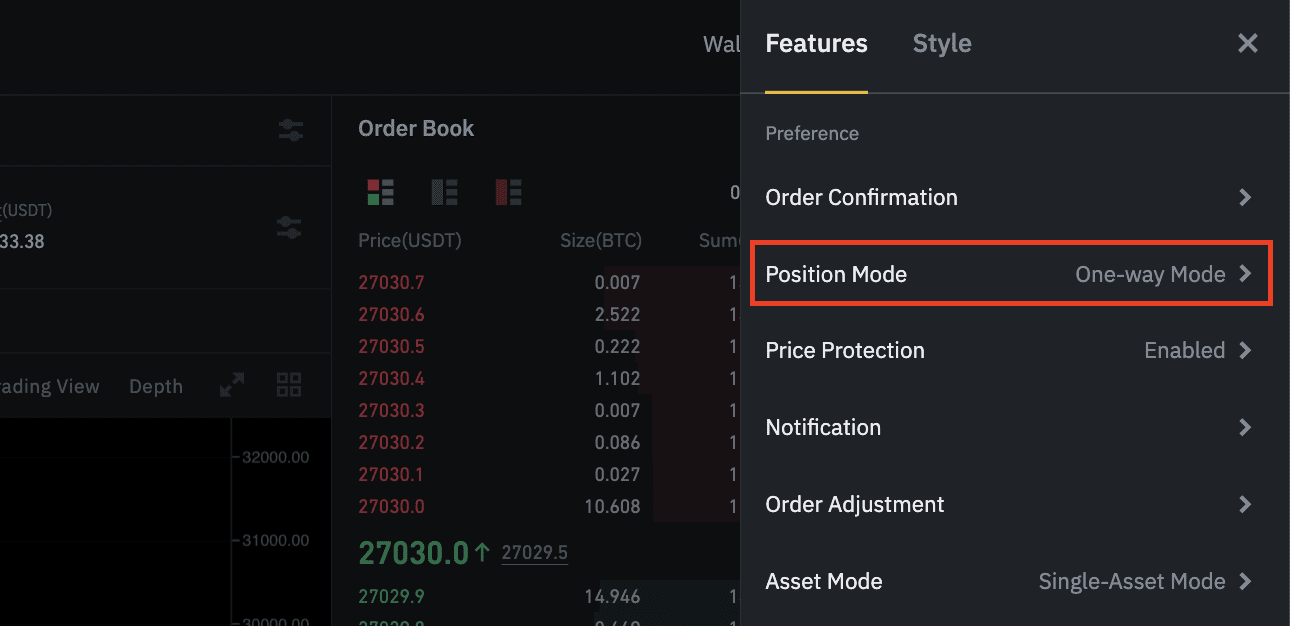The image size is (1290, 626).
Task: Open the Depth chart tab
Action: pos(156,387)
